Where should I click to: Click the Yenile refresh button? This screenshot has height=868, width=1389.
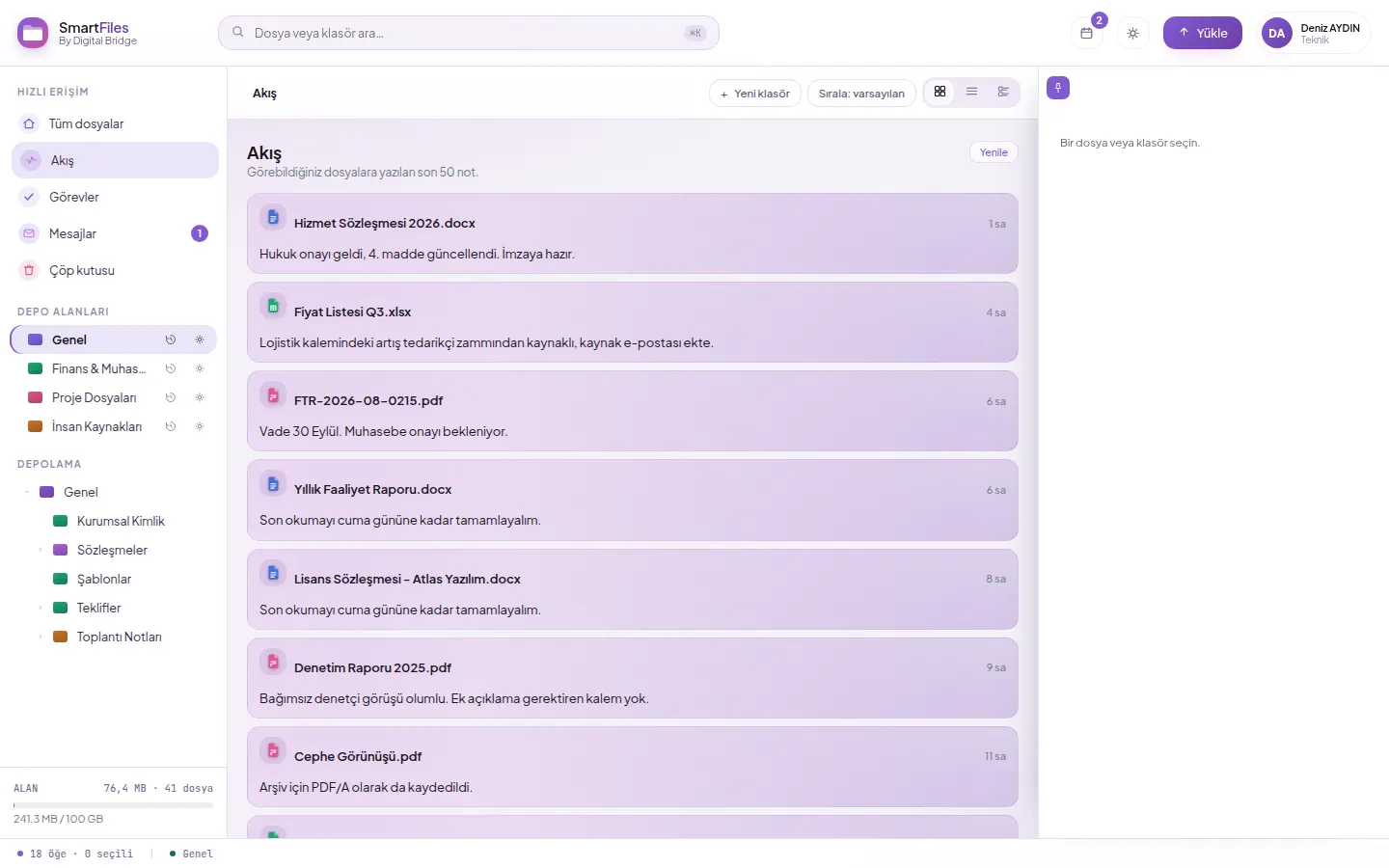tap(994, 152)
